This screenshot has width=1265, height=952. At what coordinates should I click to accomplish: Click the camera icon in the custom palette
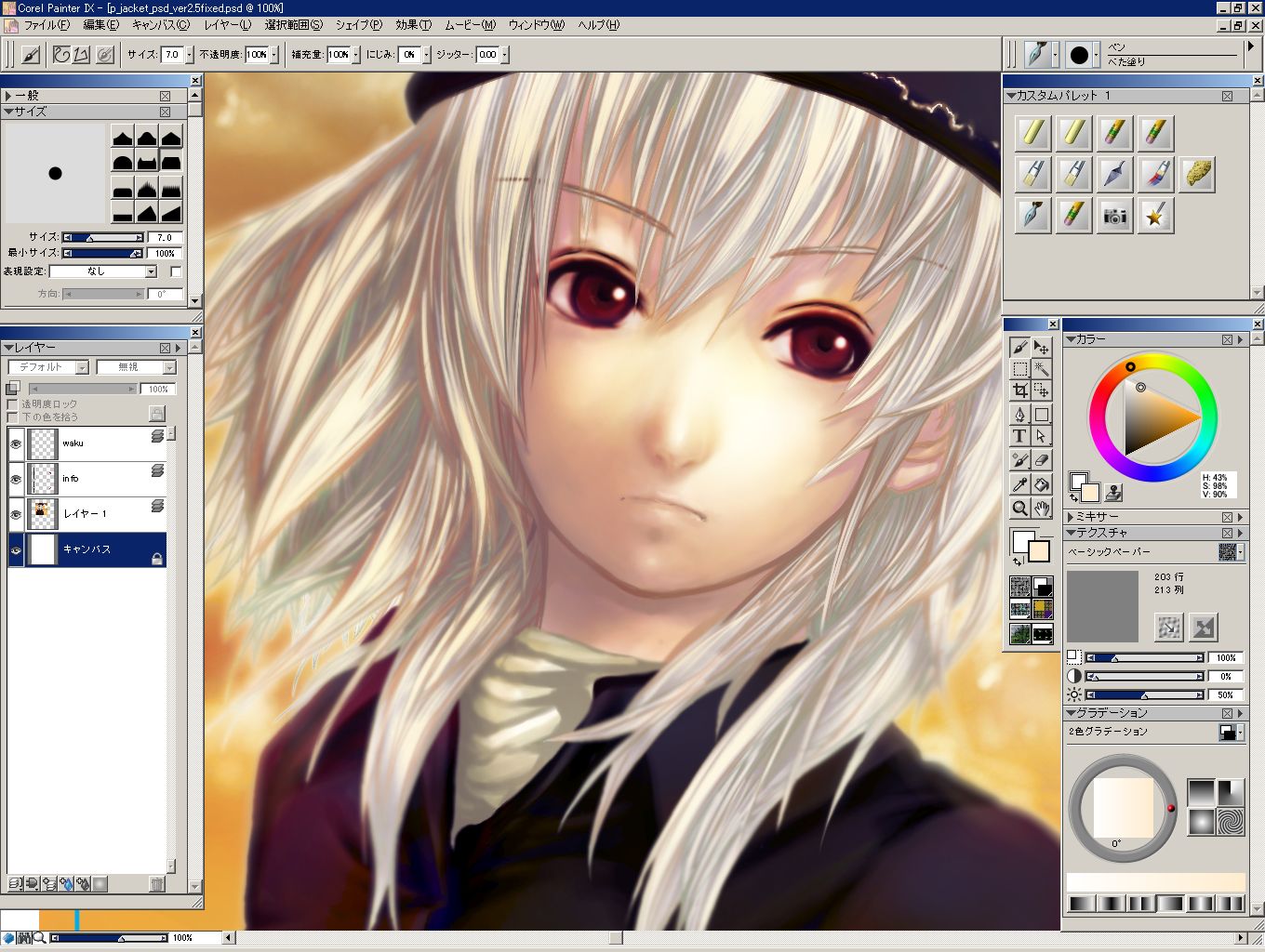point(1114,216)
